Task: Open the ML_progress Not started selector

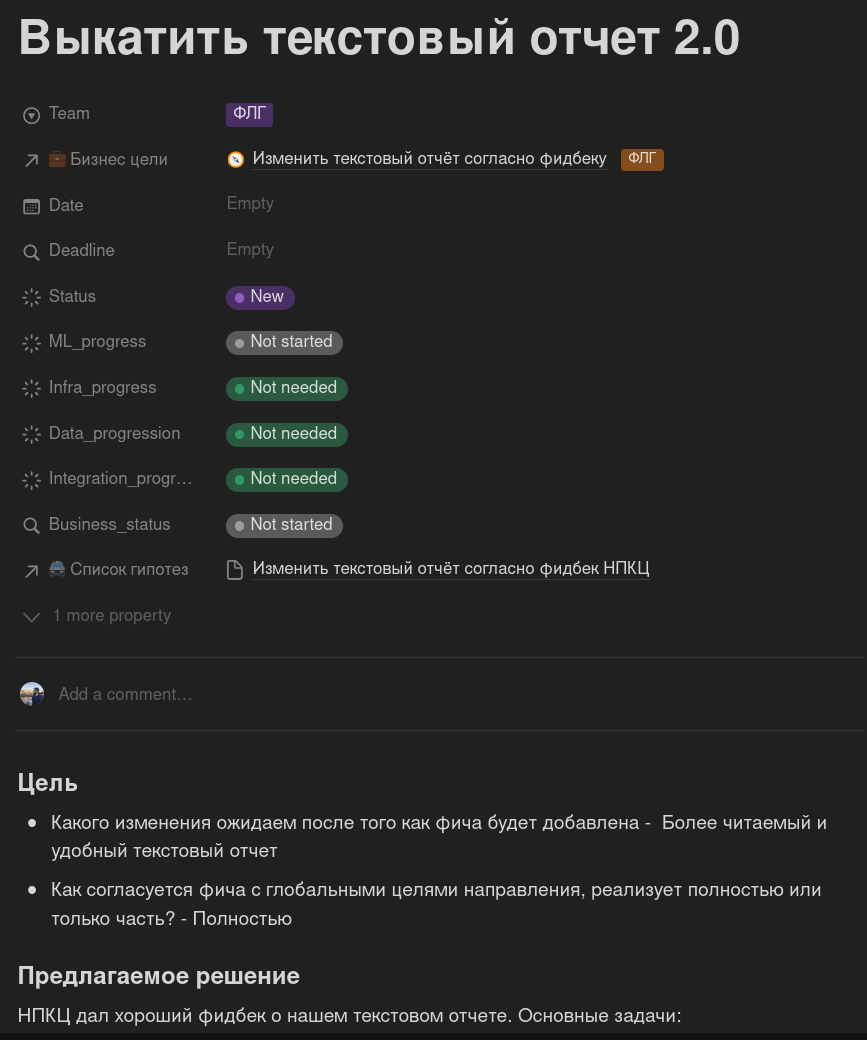Action: (x=284, y=342)
